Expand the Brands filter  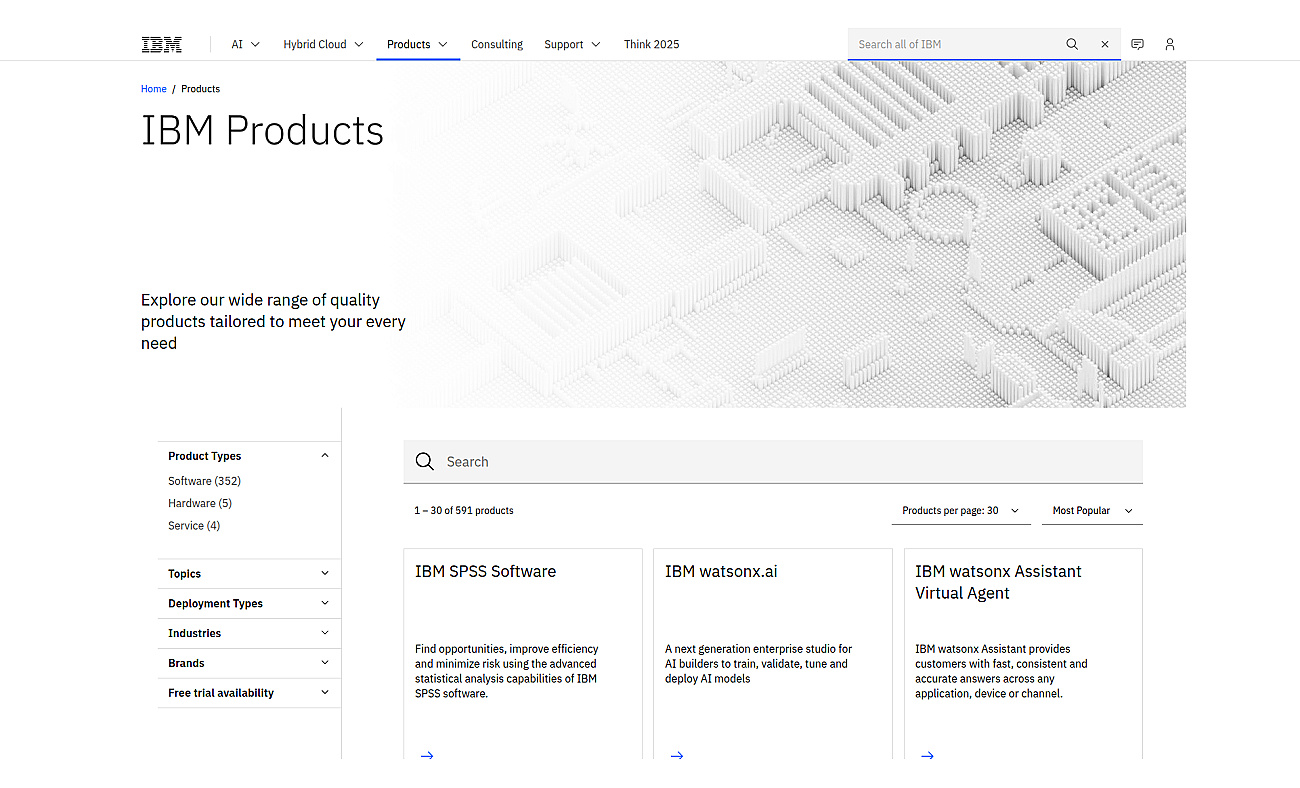(249, 663)
